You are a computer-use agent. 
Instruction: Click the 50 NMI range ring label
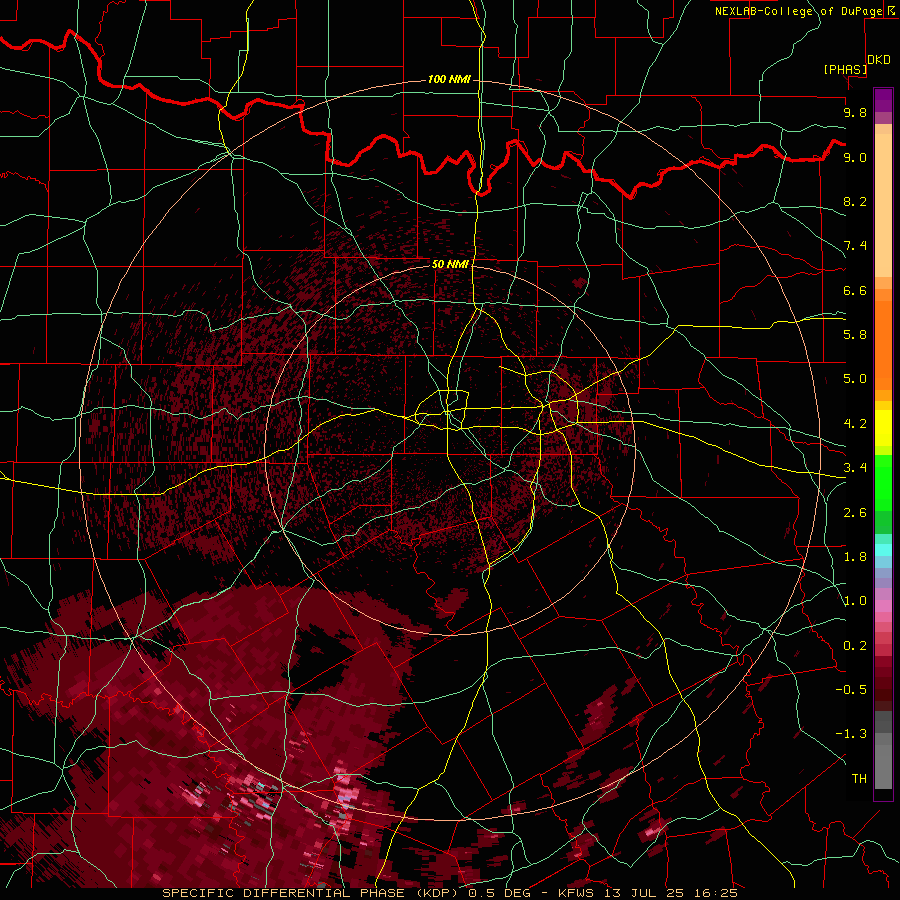coord(451,264)
